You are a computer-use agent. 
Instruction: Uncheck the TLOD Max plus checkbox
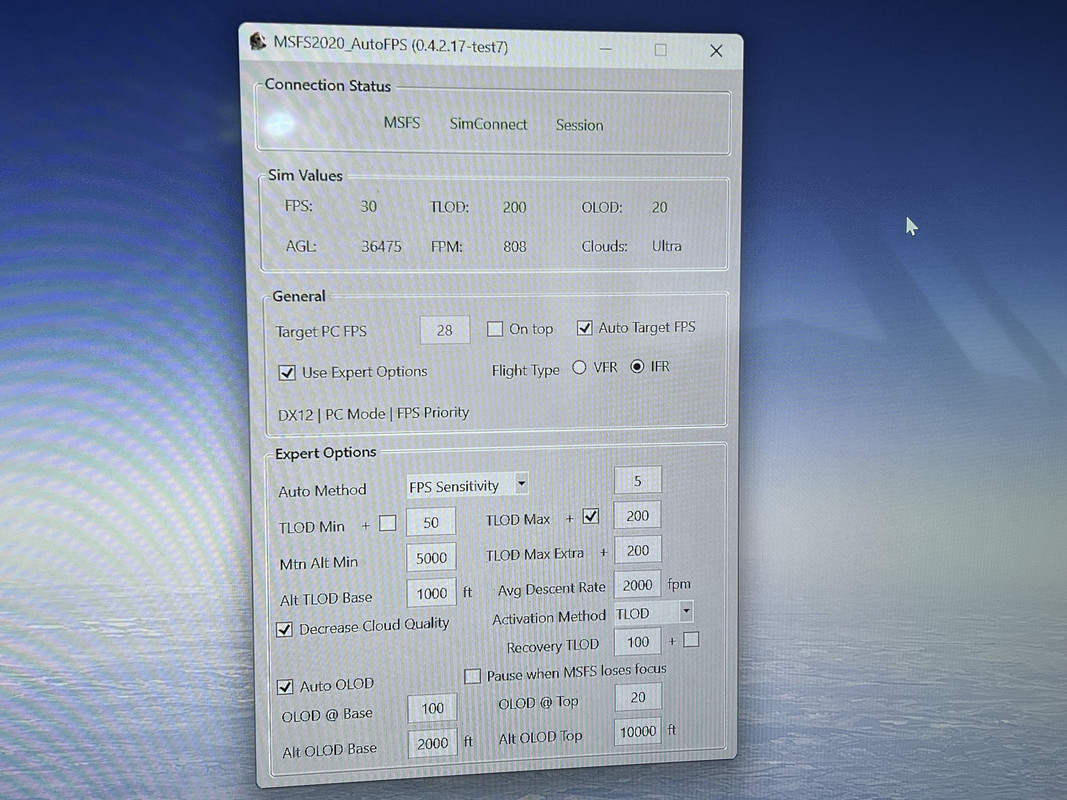[591, 516]
